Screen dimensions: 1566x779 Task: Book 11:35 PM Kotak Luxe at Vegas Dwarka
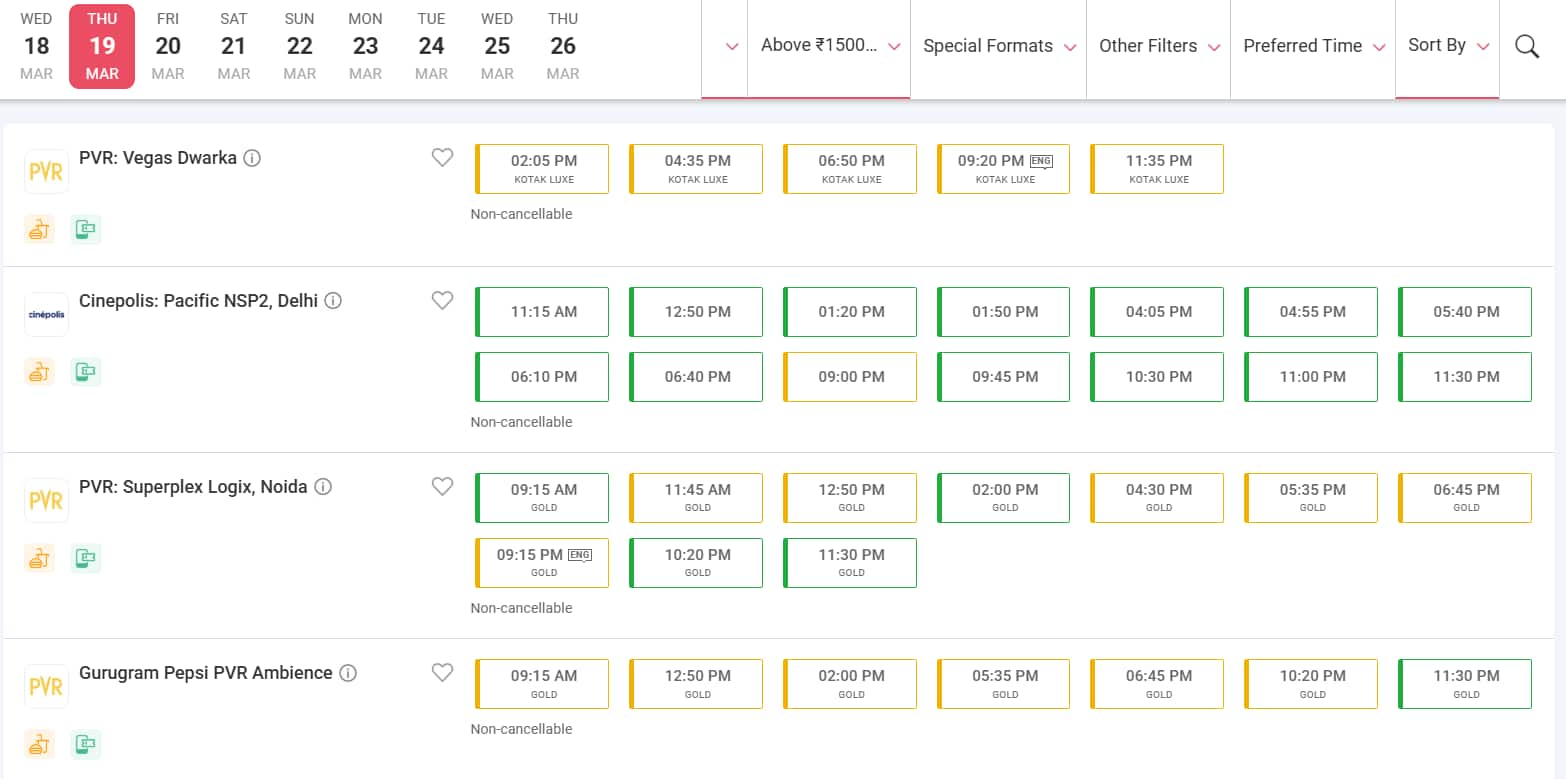tap(1157, 169)
